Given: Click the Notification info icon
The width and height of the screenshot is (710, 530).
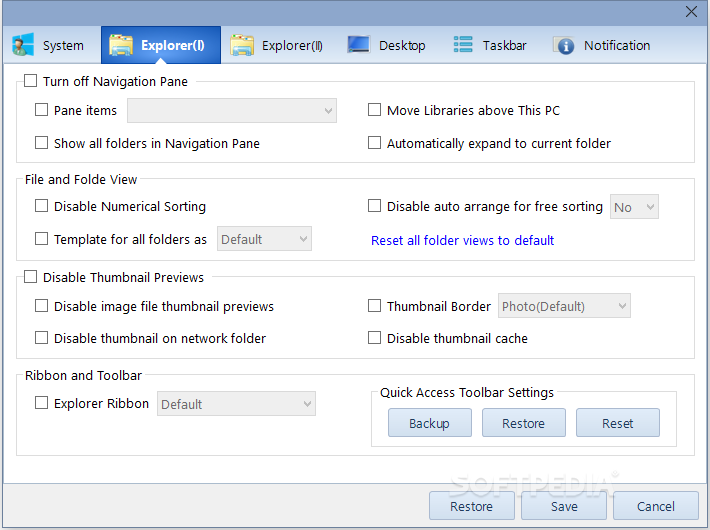Looking at the screenshot, I should pos(565,45).
